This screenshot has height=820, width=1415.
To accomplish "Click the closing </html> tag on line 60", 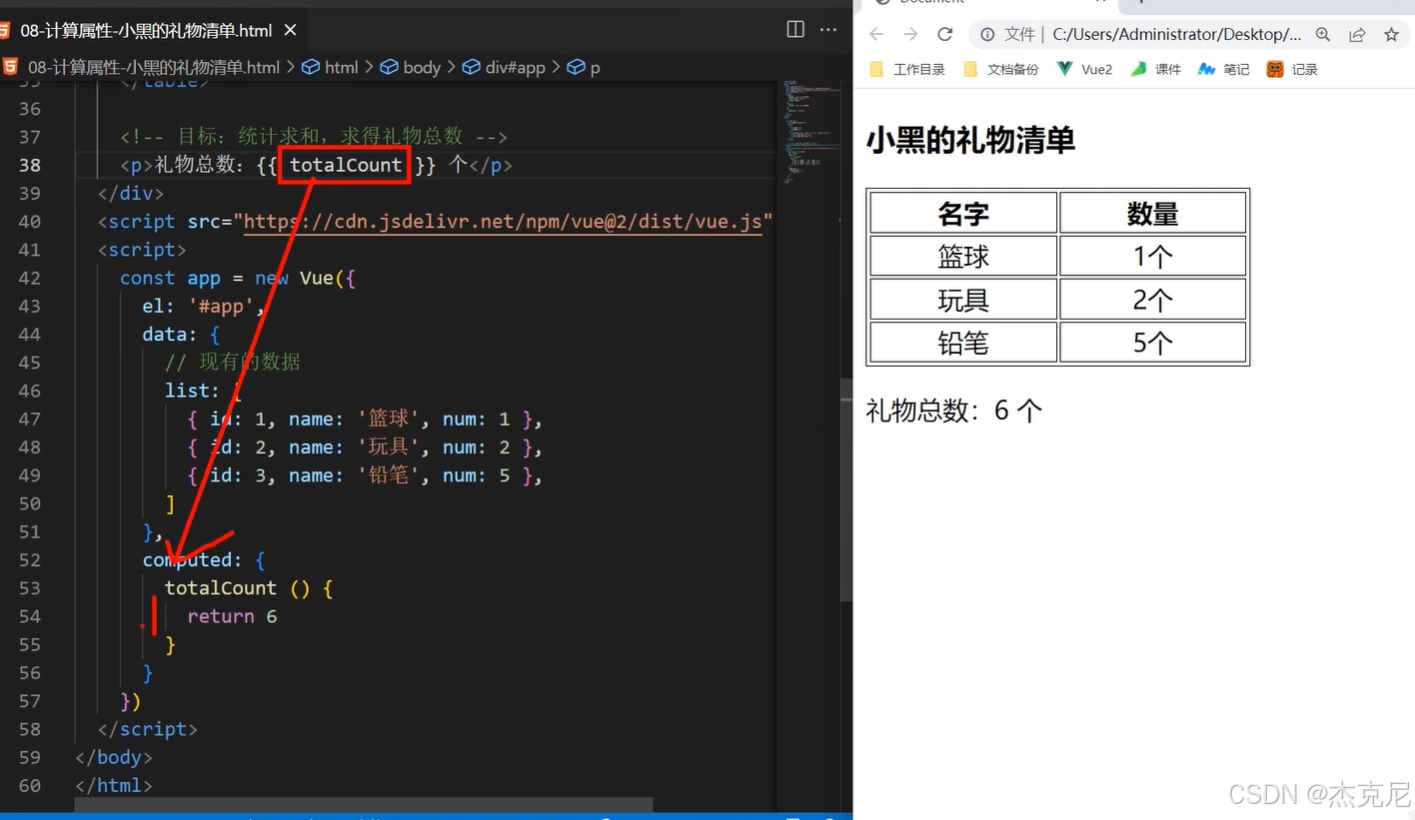I will tap(114, 785).
